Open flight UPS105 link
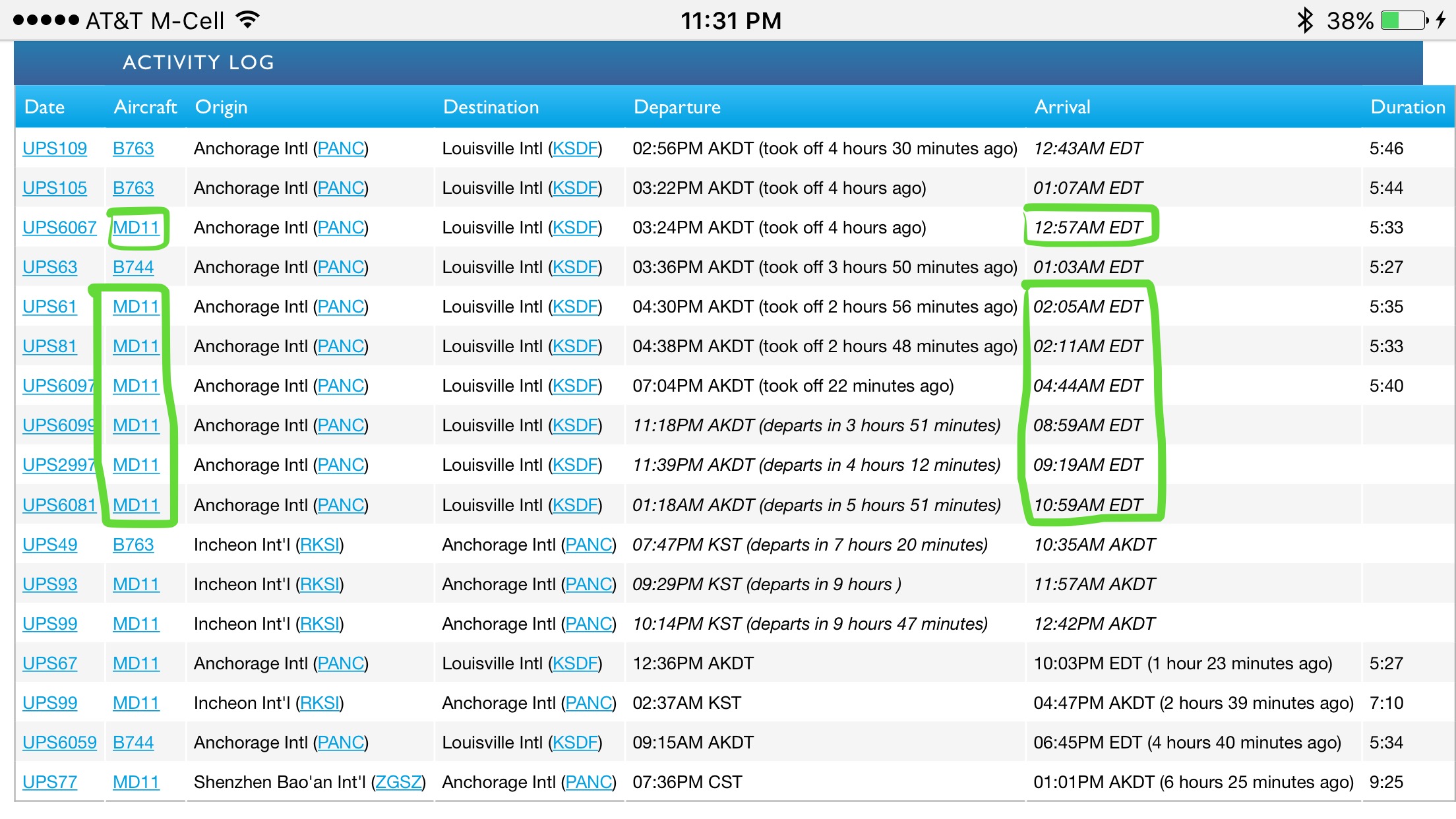Screen dimensions: 1456x819 [55, 188]
